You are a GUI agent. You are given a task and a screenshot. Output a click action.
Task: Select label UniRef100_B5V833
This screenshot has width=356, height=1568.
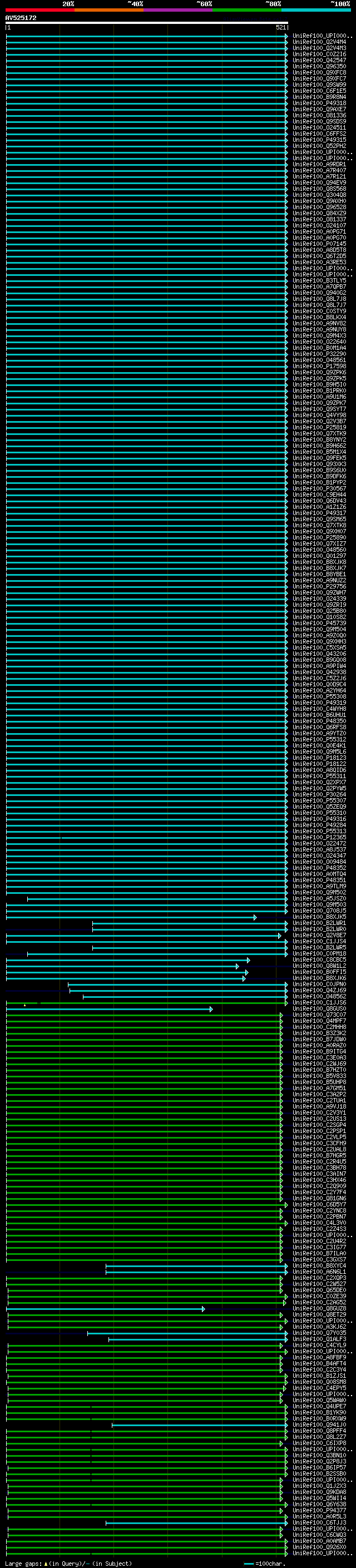coord(319,1076)
